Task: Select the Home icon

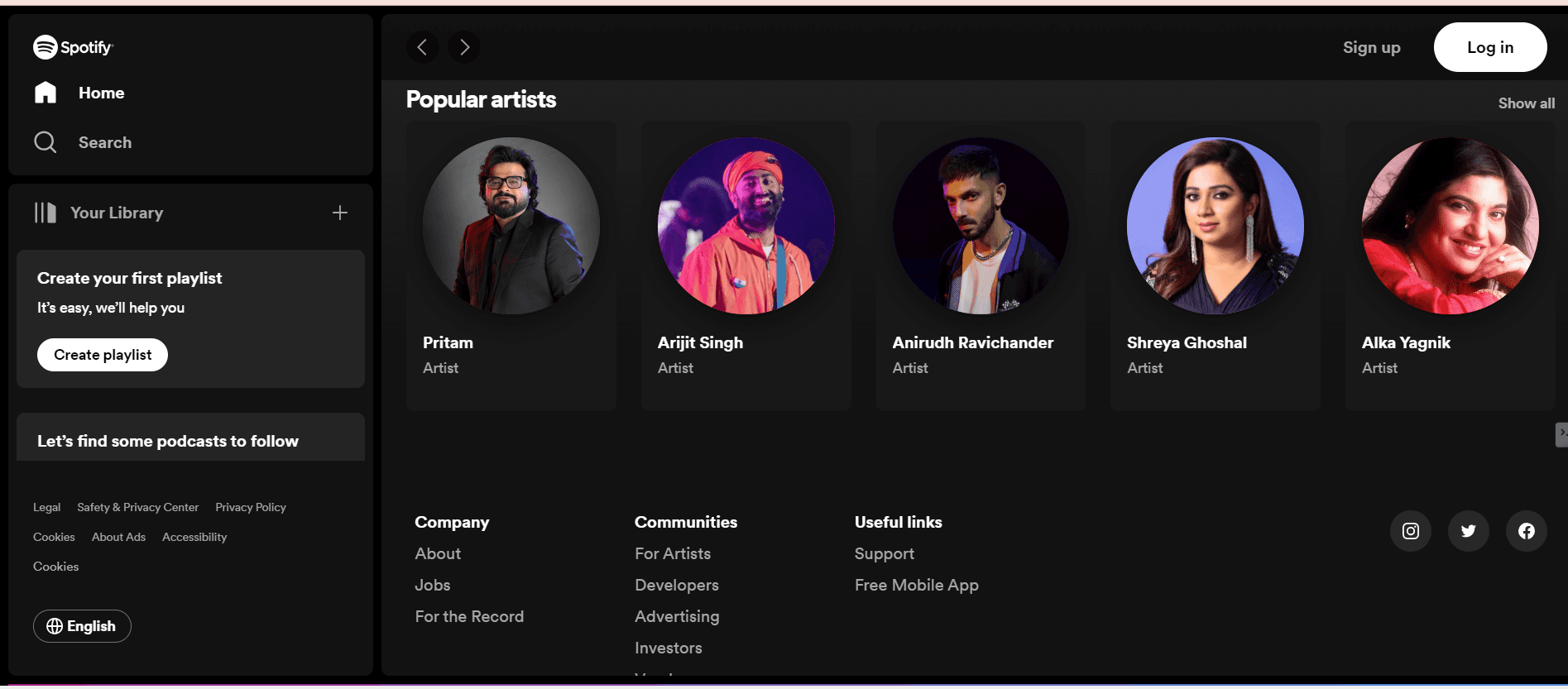Action: 46,93
